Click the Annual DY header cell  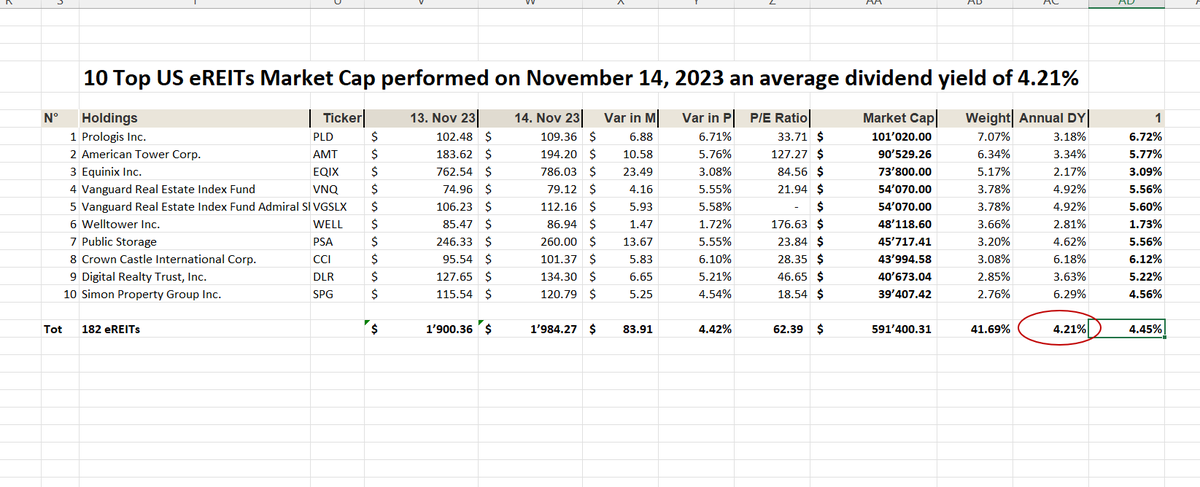click(x=1052, y=118)
